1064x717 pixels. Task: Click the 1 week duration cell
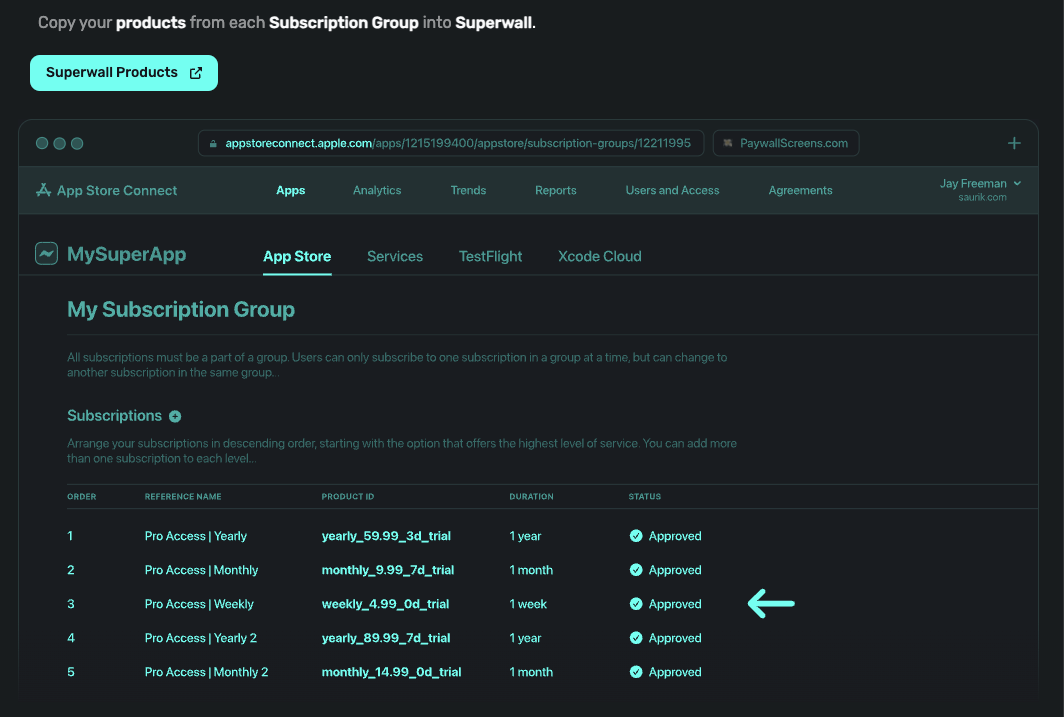pyautogui.click(x=528, y=604)
